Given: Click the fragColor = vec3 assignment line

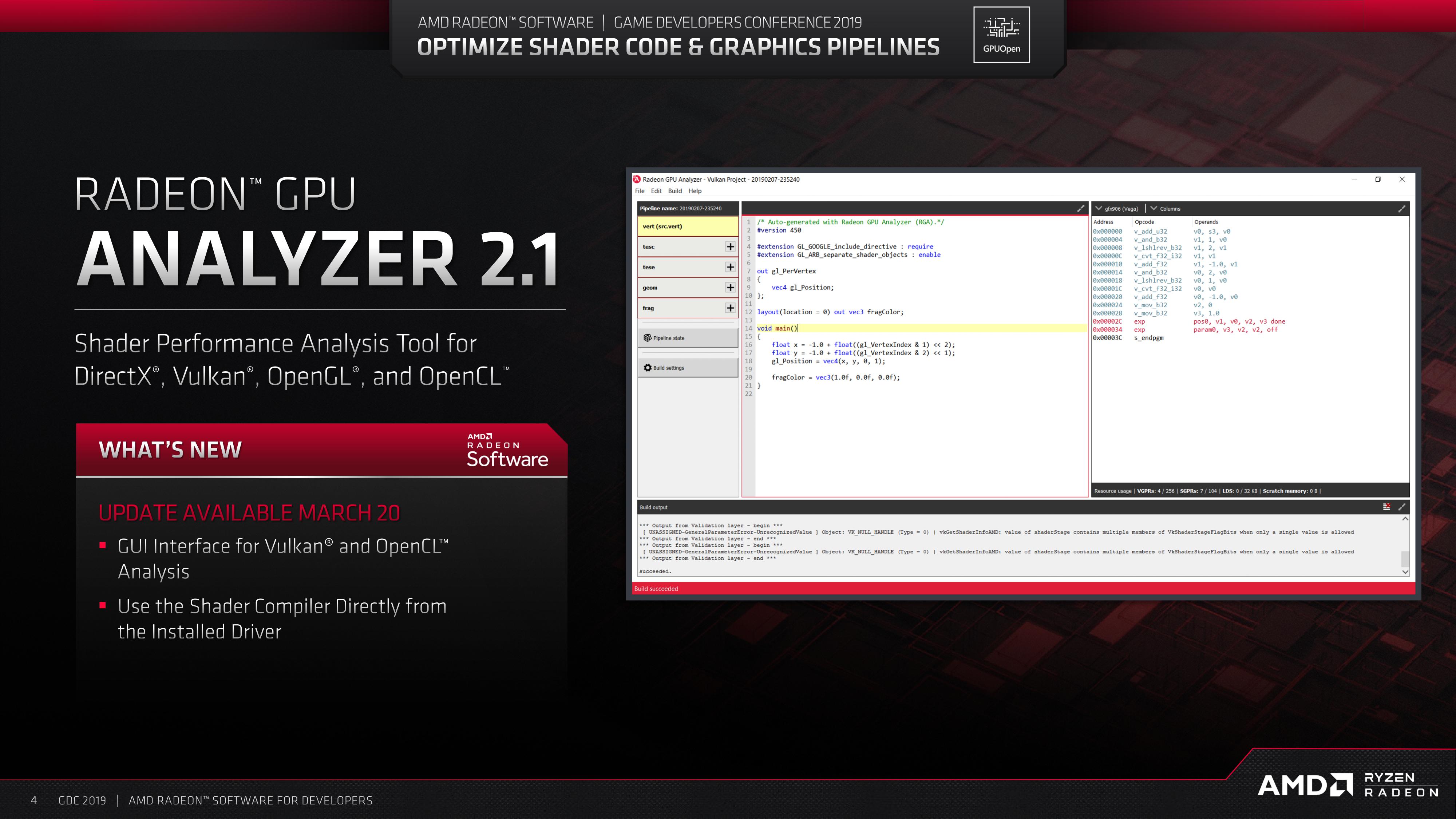Looking at the screenshot, I should pos(836,377).
